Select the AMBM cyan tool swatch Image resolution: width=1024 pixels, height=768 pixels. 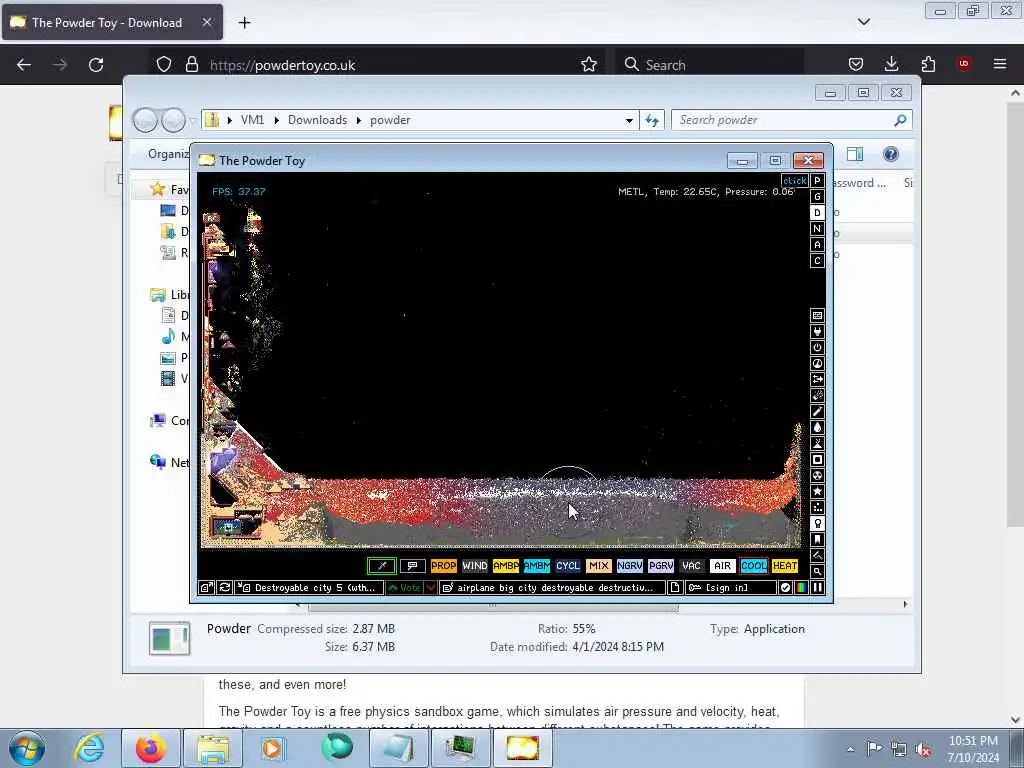(536, 566)
